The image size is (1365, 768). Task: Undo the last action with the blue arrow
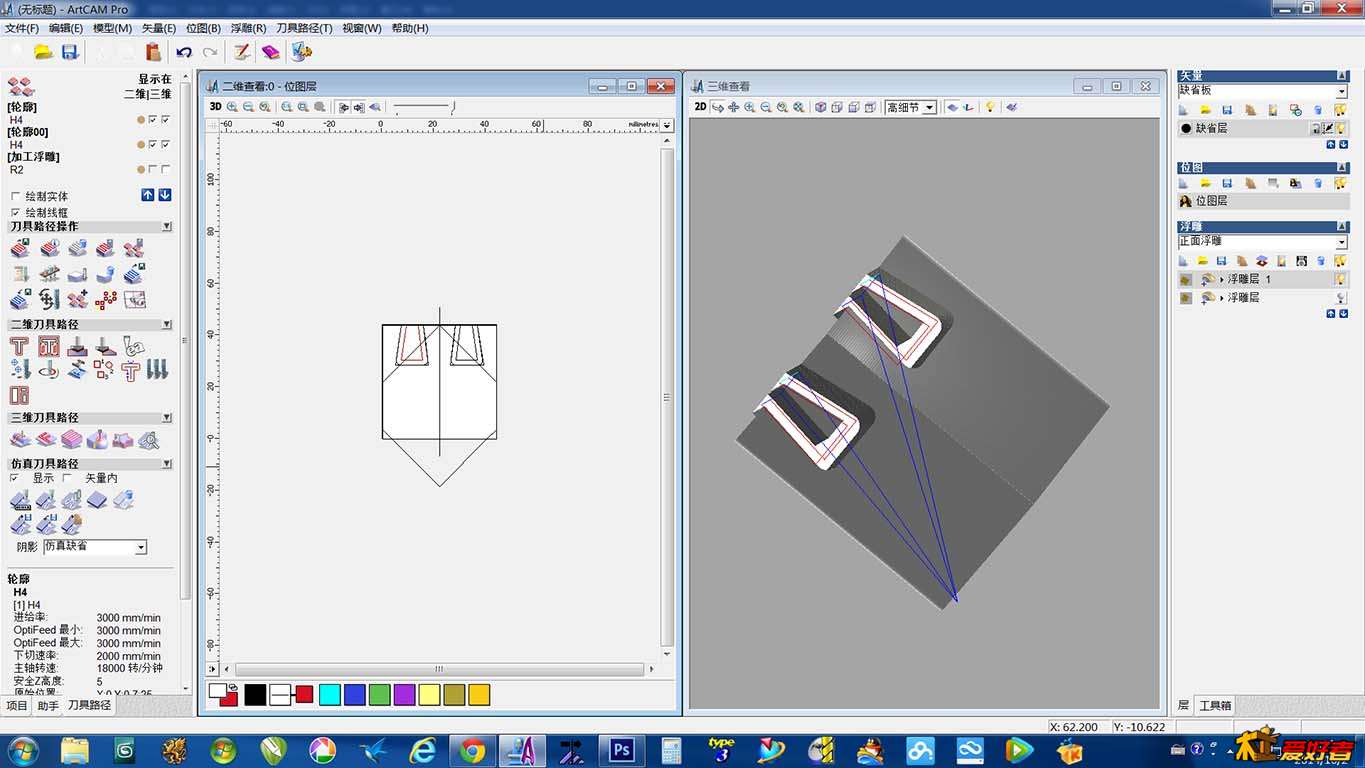[184, 52]
